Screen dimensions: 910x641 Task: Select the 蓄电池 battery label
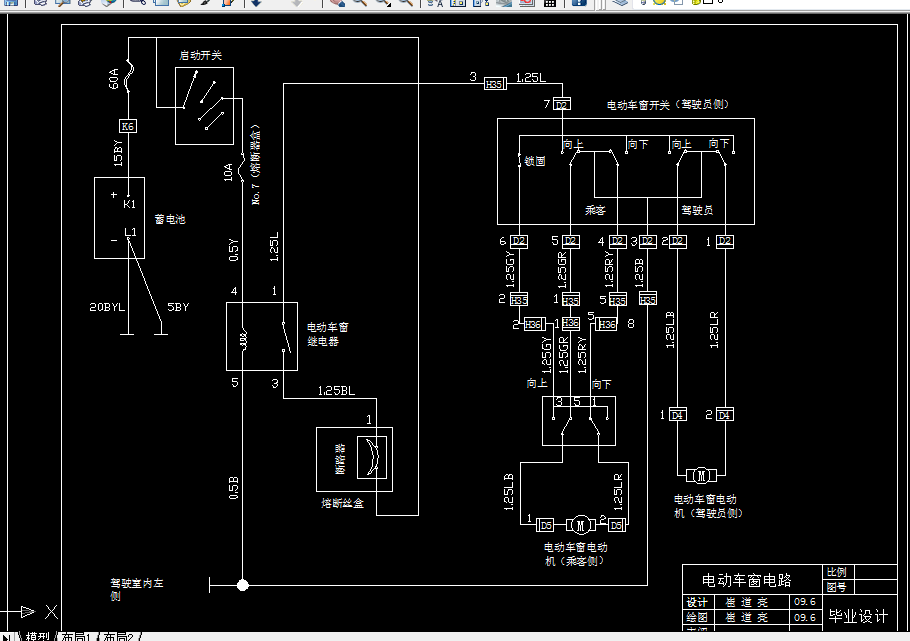tap(169, 219)
